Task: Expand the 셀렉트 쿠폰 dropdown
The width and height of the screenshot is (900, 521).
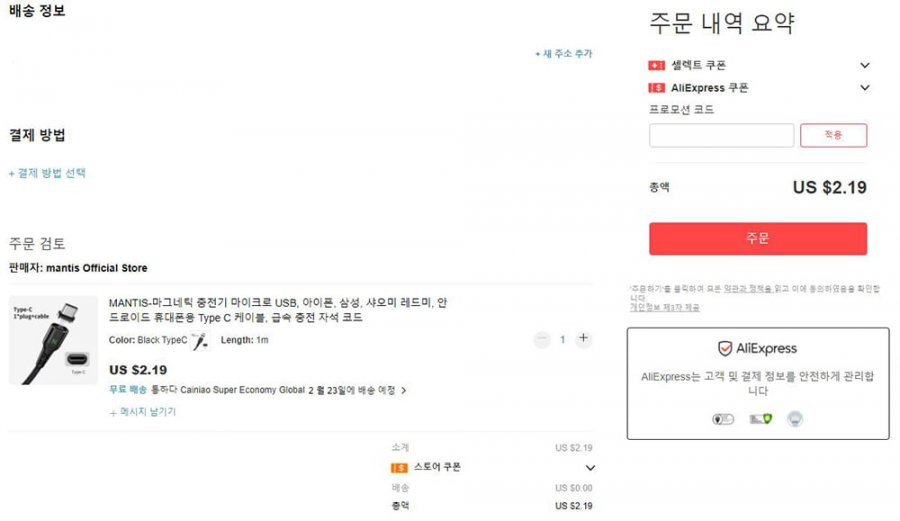Action: [864, 65]
